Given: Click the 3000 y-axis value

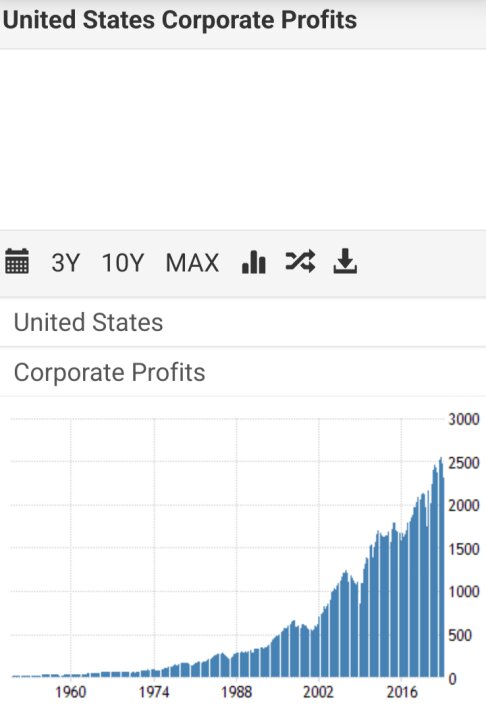Looking at the screenshot, I should 463,419.
